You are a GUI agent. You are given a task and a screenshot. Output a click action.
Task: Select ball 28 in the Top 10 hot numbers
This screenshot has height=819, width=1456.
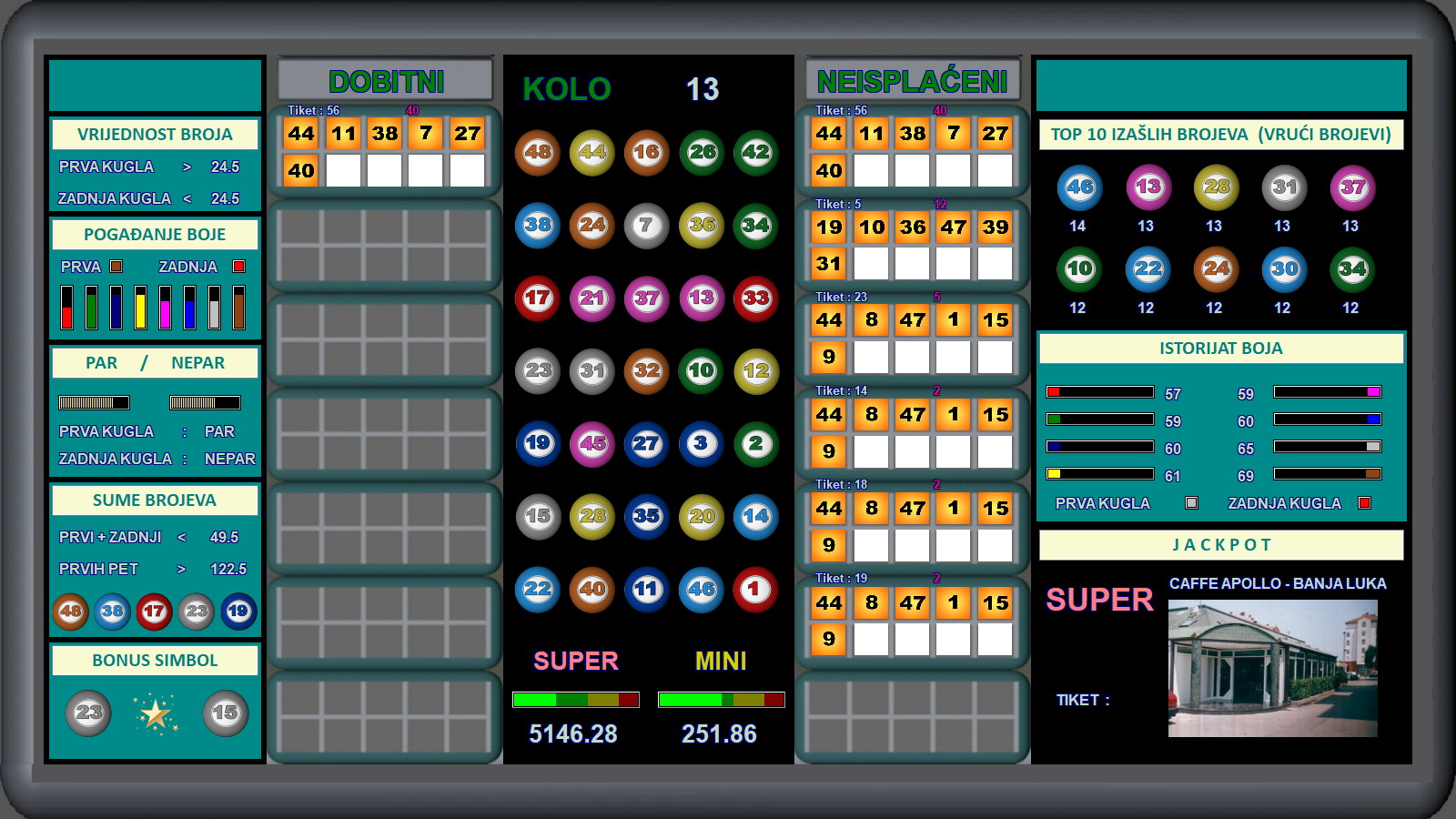(1216, 187)
